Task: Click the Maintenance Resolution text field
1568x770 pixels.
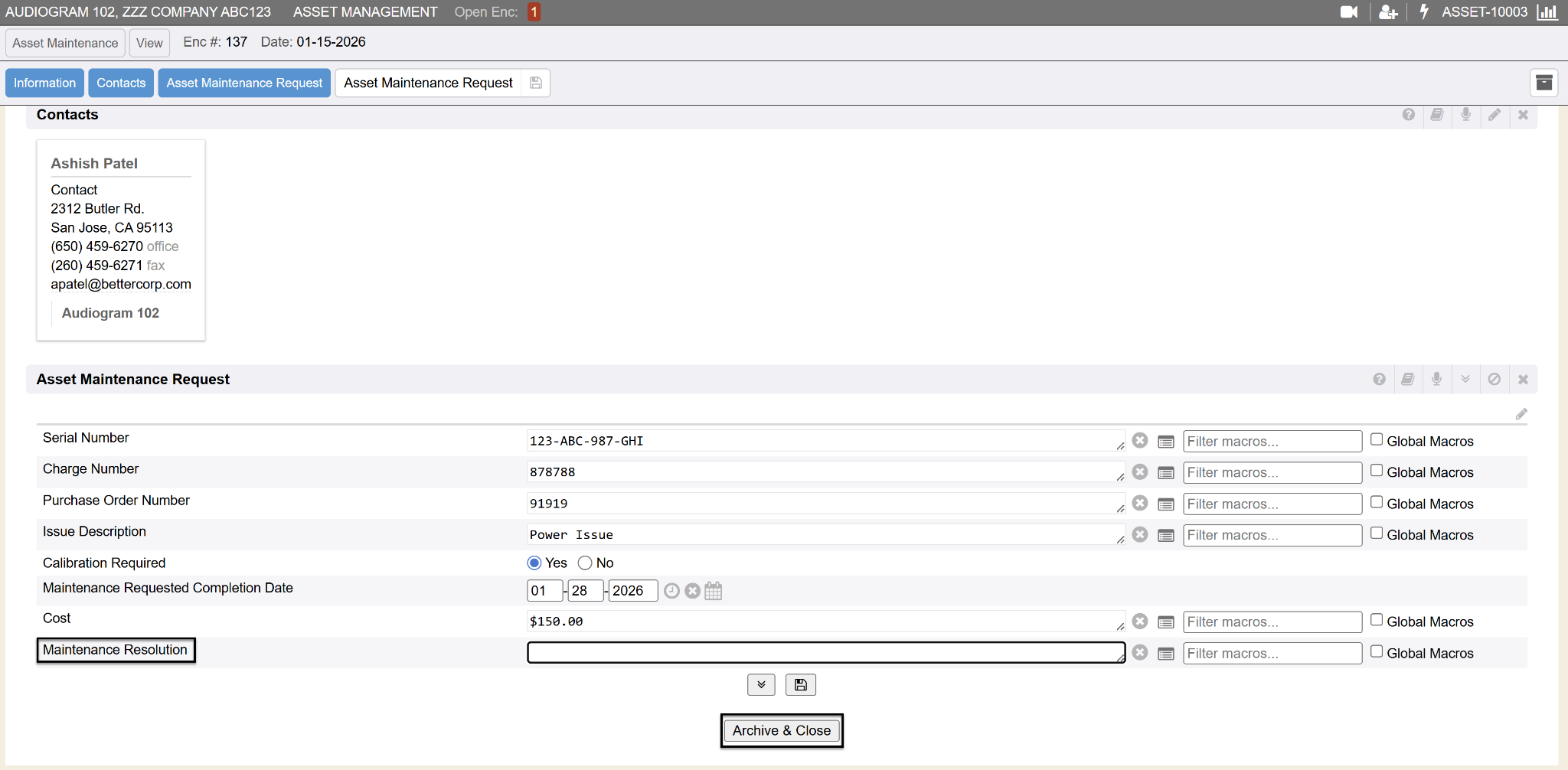Action: pos(825,653)
